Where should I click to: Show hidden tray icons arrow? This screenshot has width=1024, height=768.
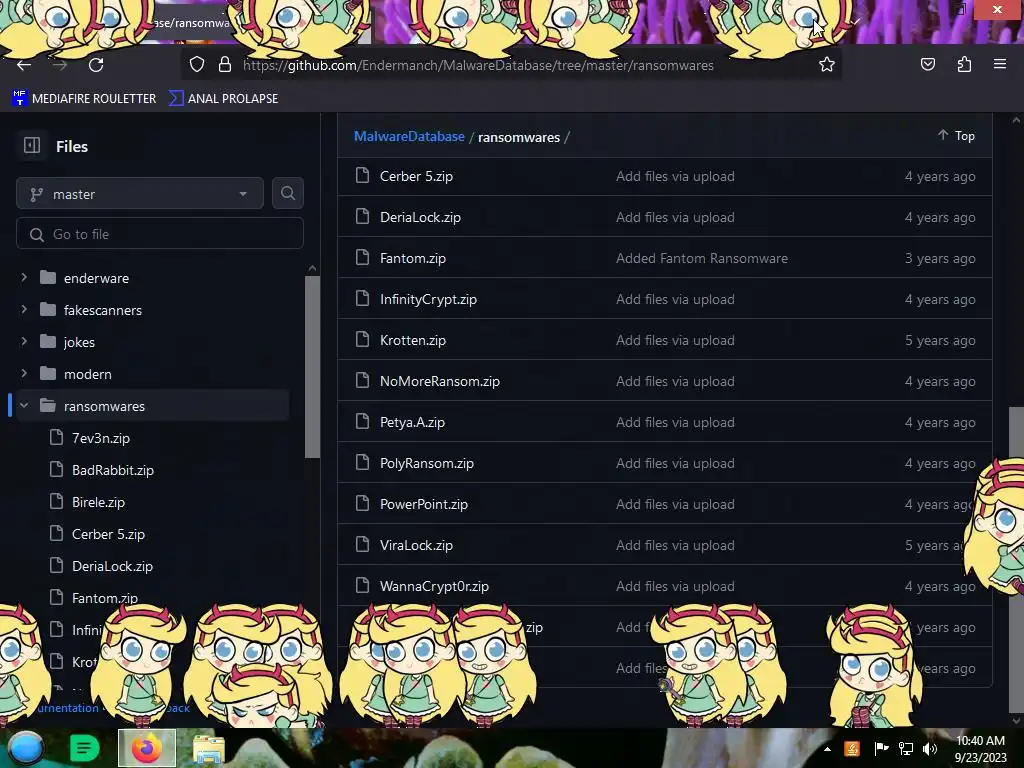[827, 749]
